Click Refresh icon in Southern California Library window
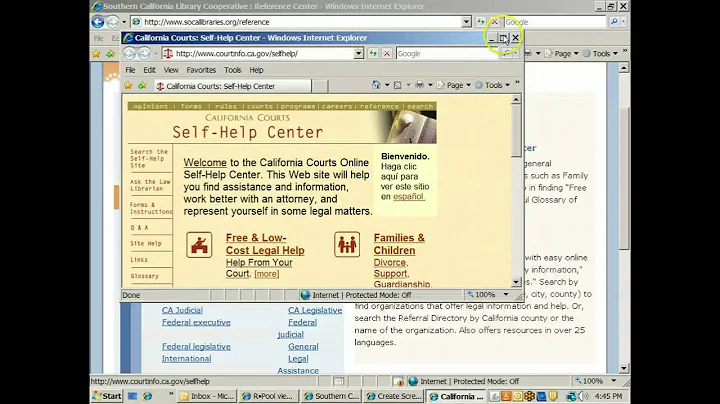720x404 pixels. tap(480, 22)
